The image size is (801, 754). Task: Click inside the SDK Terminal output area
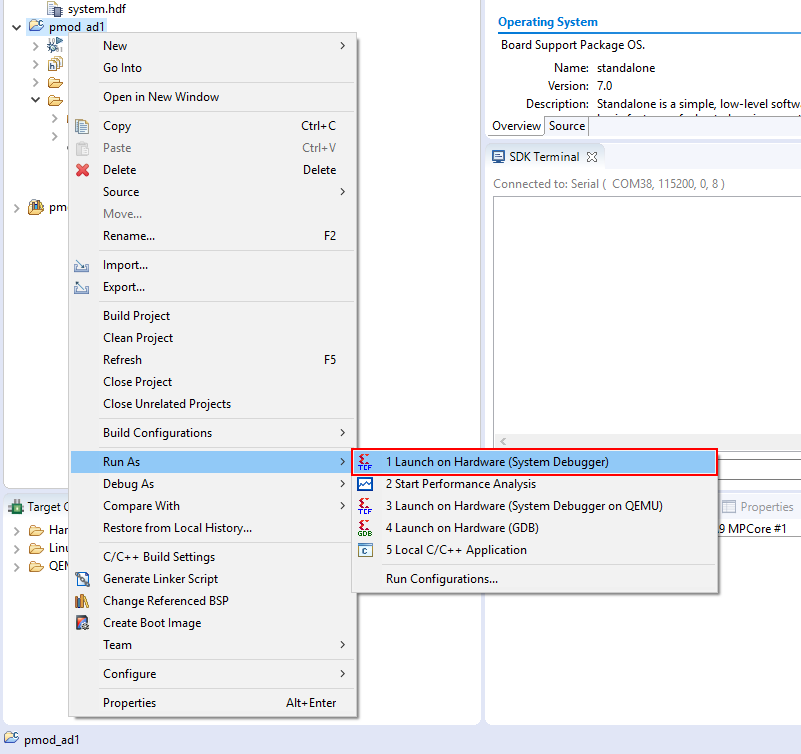647,315
